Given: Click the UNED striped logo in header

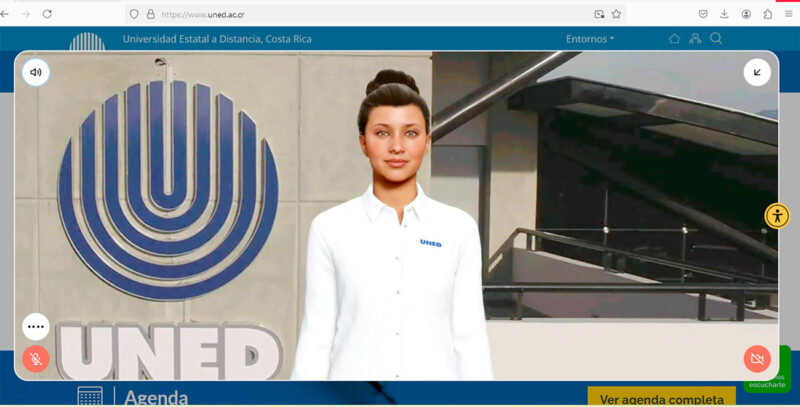Looking at the screenshot, I should tap(87, 41).
